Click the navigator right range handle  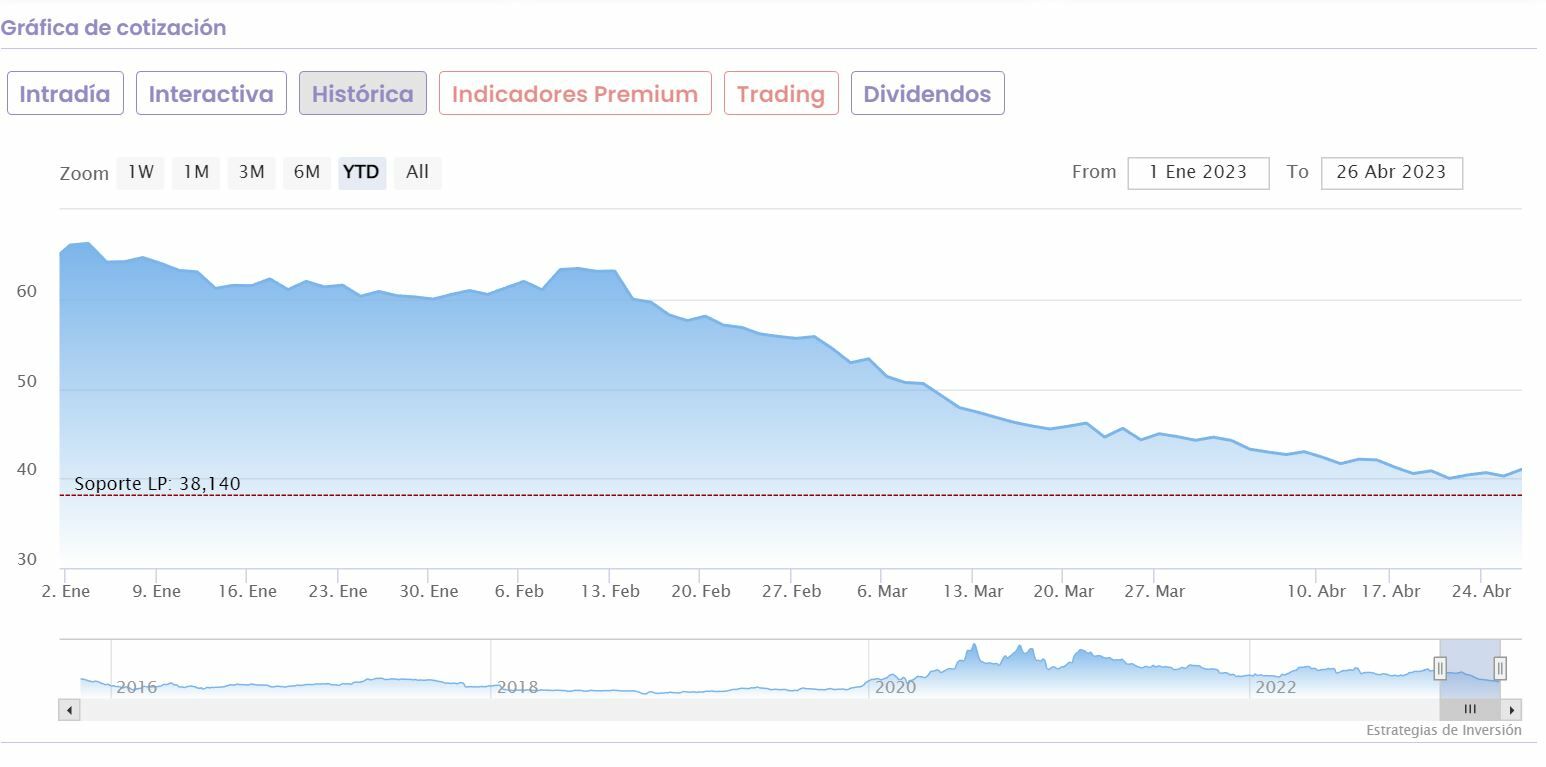coord(1500,668)
